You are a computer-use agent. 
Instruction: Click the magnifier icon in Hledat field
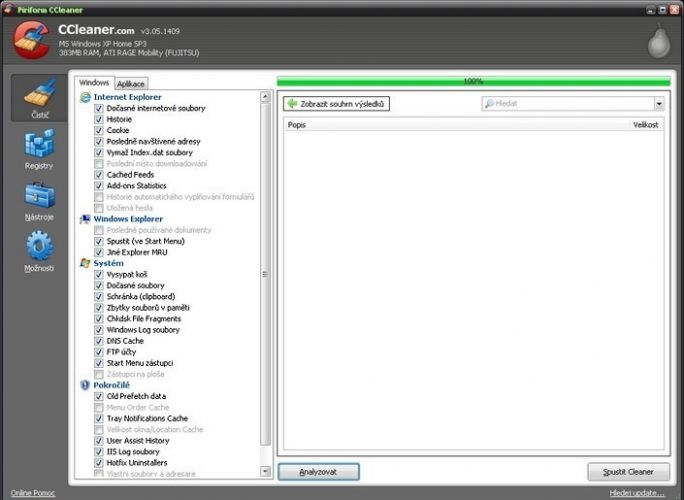[x=489, y=104]
